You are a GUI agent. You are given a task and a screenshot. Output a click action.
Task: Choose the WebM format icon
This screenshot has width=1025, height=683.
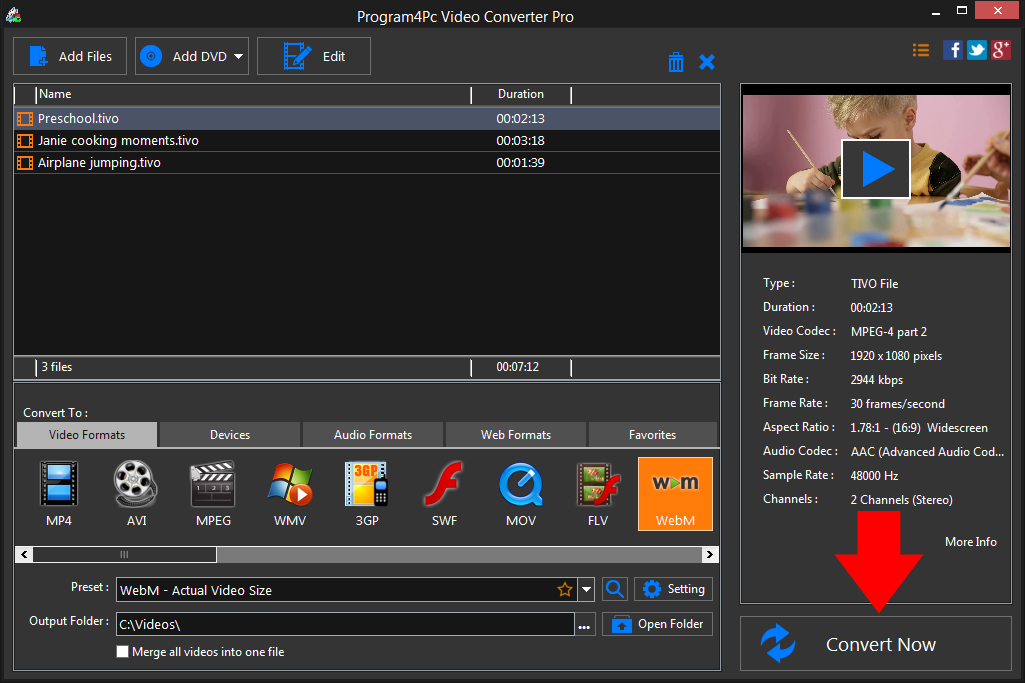pos(675,493)
